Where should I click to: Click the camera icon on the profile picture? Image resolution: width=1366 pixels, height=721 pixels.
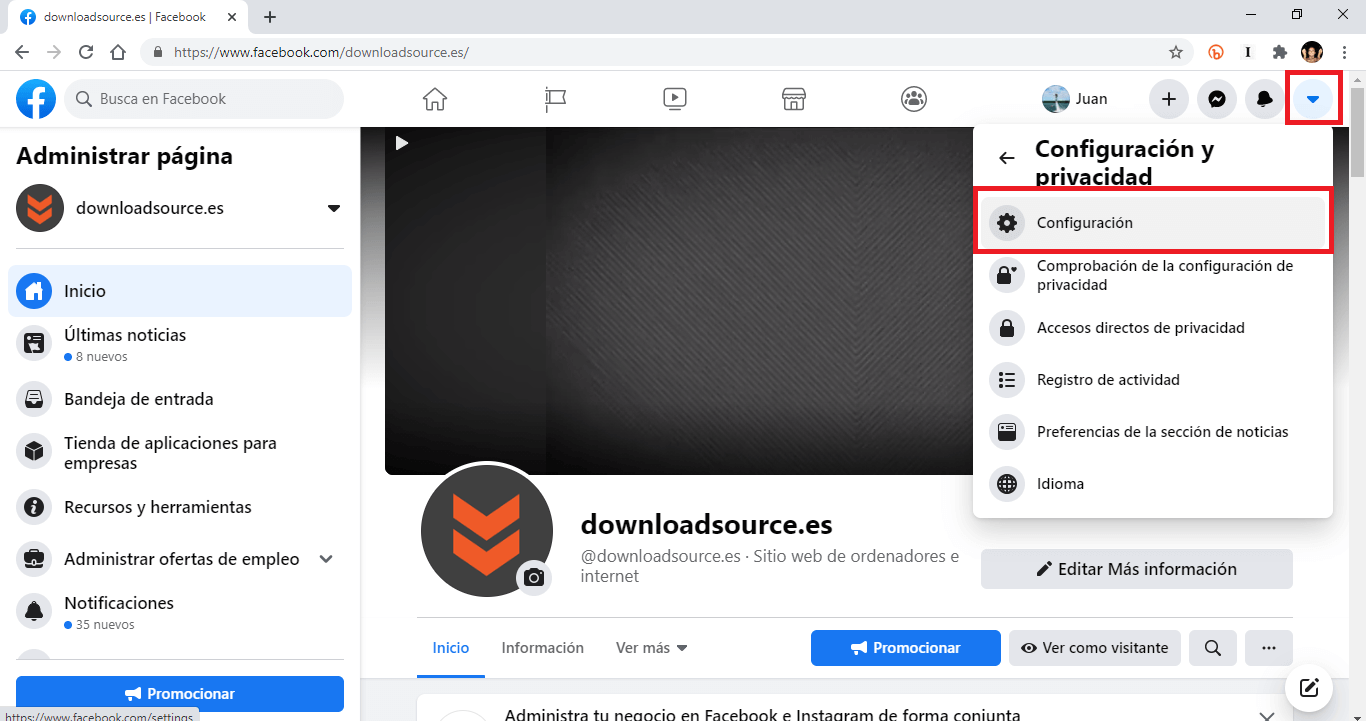[534, 578]
